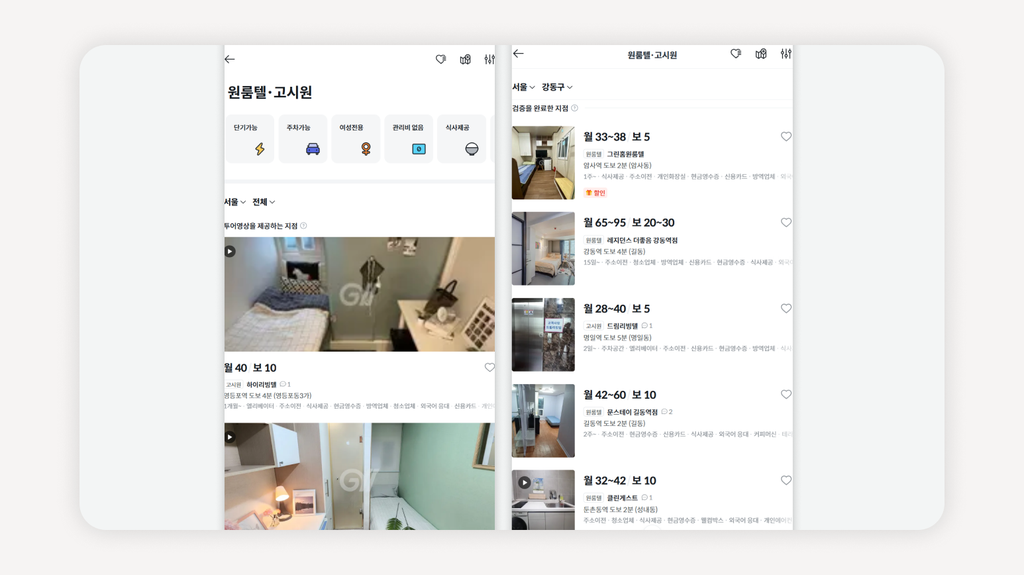Open filter sliders icon in right screen header

tap(786, 54)
